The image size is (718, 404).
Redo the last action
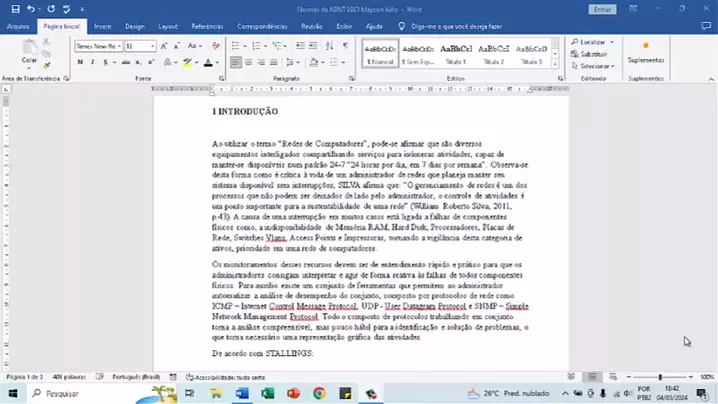click(x=51, y=9)
